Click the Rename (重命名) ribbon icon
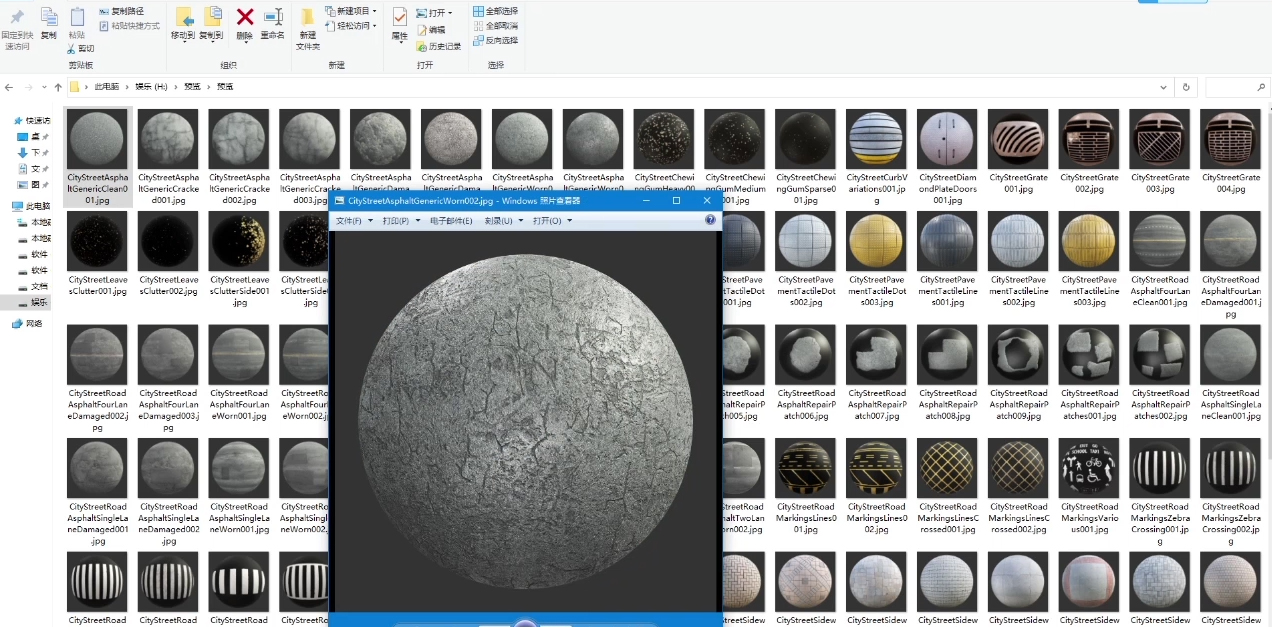This screenshot has height=627, width=1272. pos(272,17)
